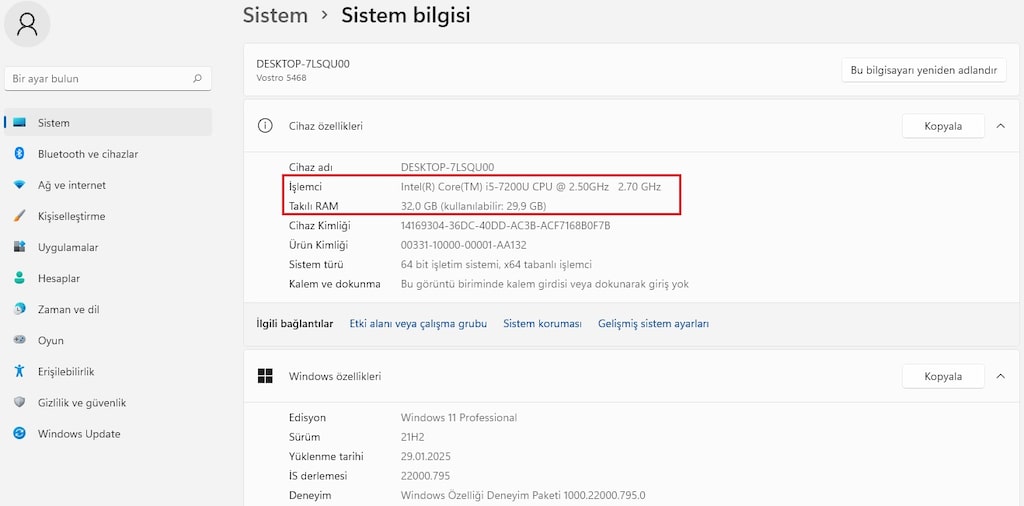Click Bu bilgisayarı yeniden adlandır button
The width and height of the screenshot is (1024, 506).
click(923, 70)
